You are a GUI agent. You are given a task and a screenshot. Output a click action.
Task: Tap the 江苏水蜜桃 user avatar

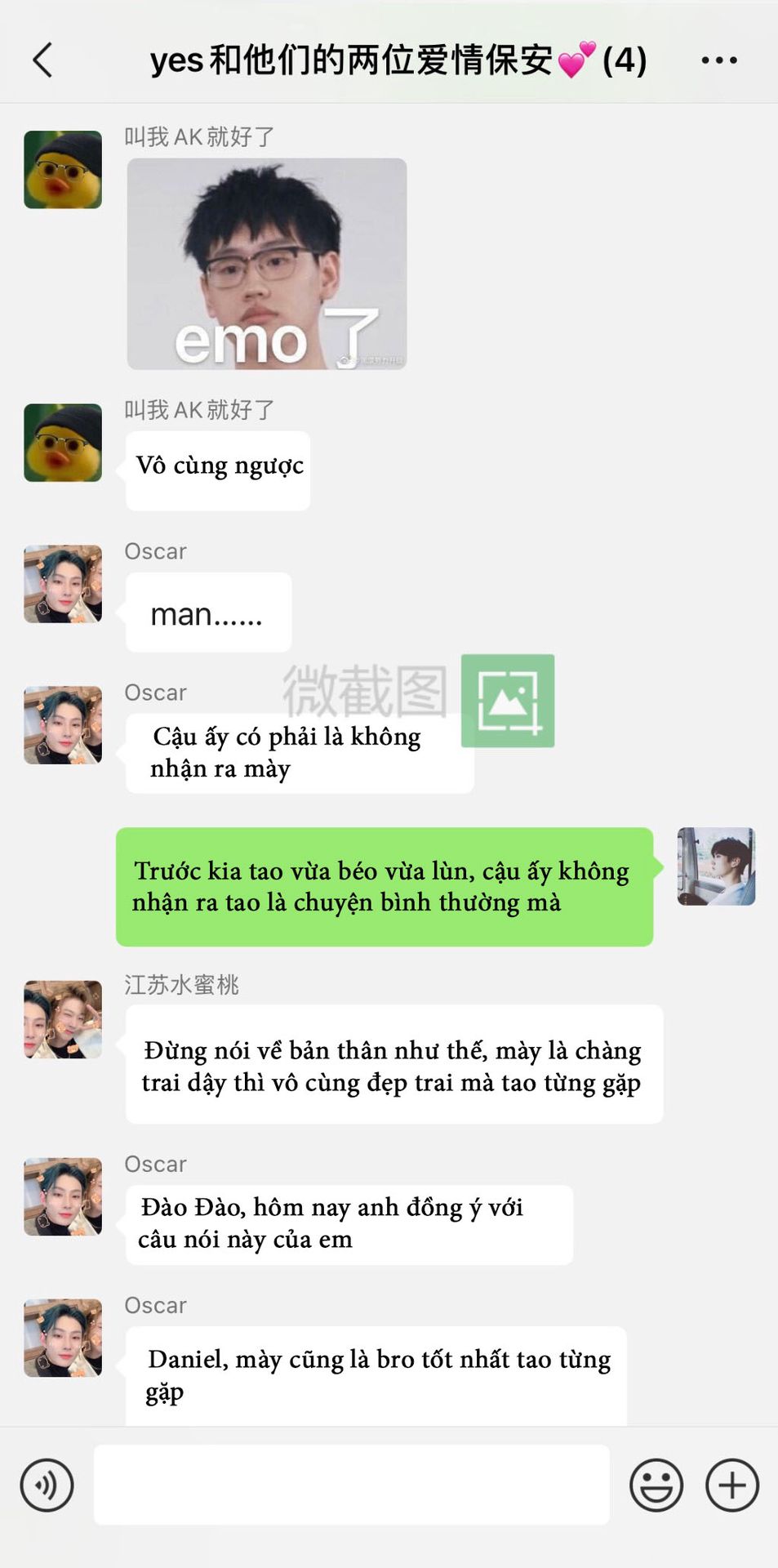click(63, 1020)
